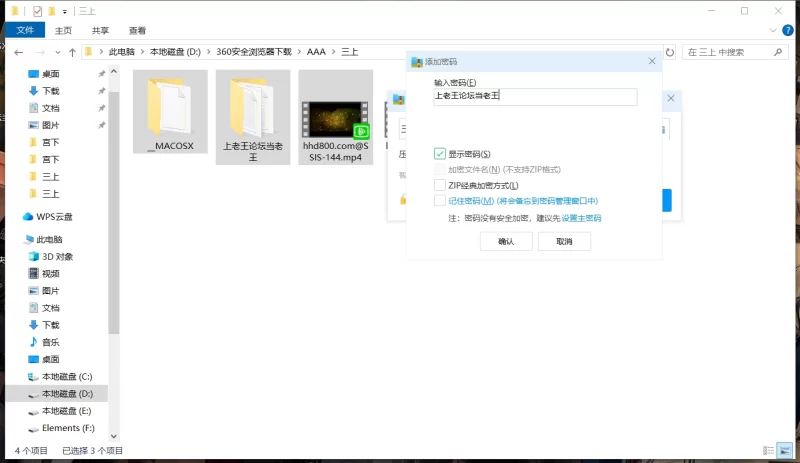Go up one folder level
800x463 pixels.
point(72,52)
